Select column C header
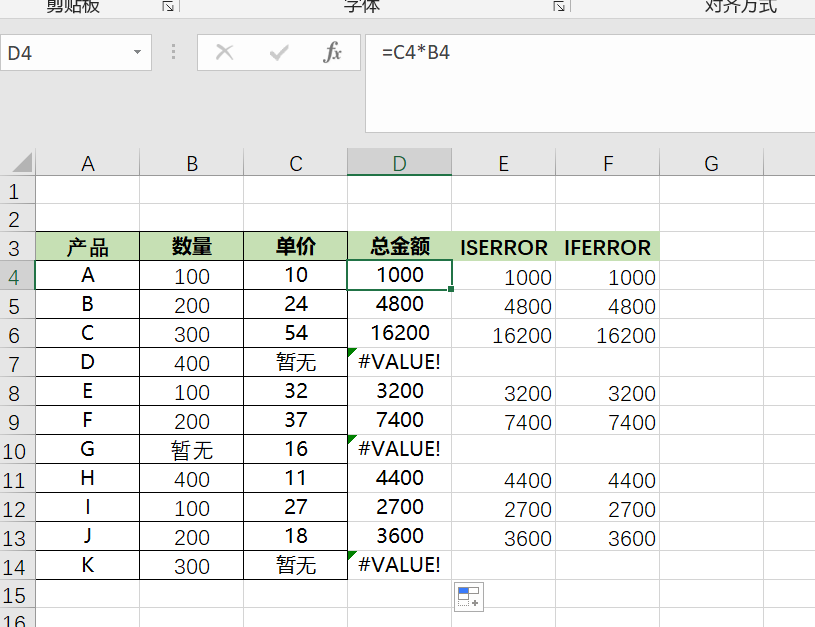The width and height of the screenshot is (815, 627). tap(296, 163)
